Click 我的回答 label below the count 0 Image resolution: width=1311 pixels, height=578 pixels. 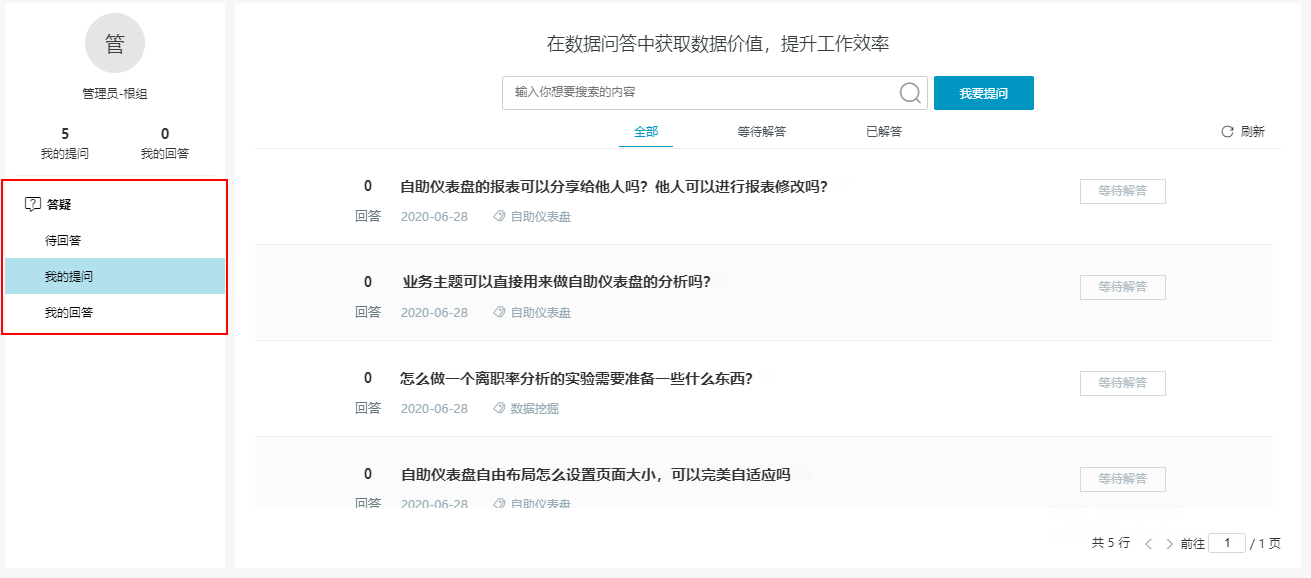165,153
